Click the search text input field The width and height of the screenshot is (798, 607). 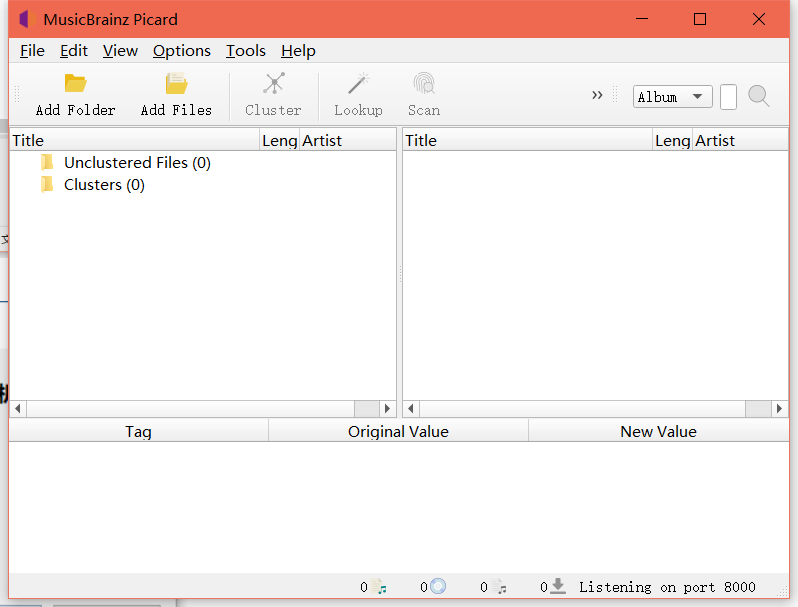click(728, 97)
